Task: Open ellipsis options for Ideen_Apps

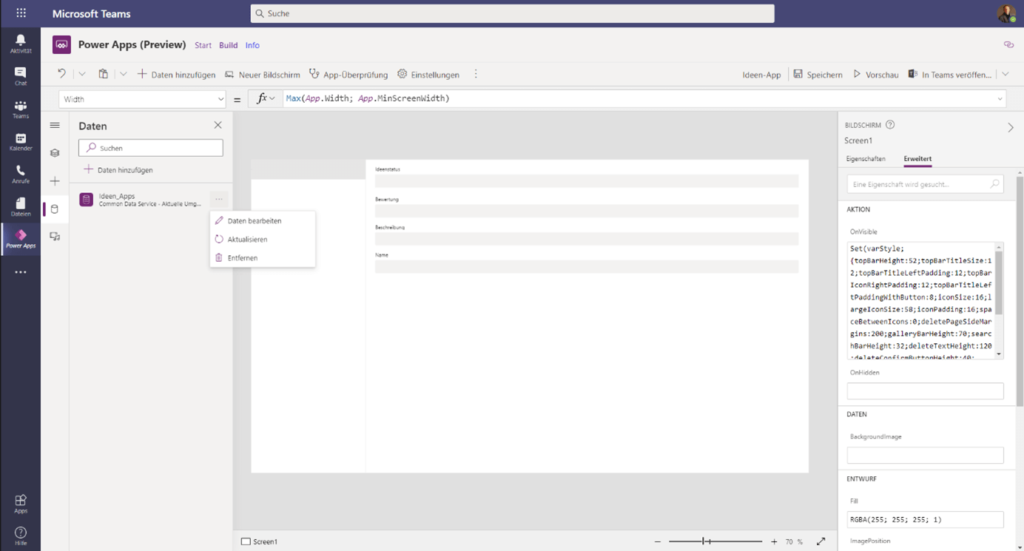Action: tap(219, 199)
